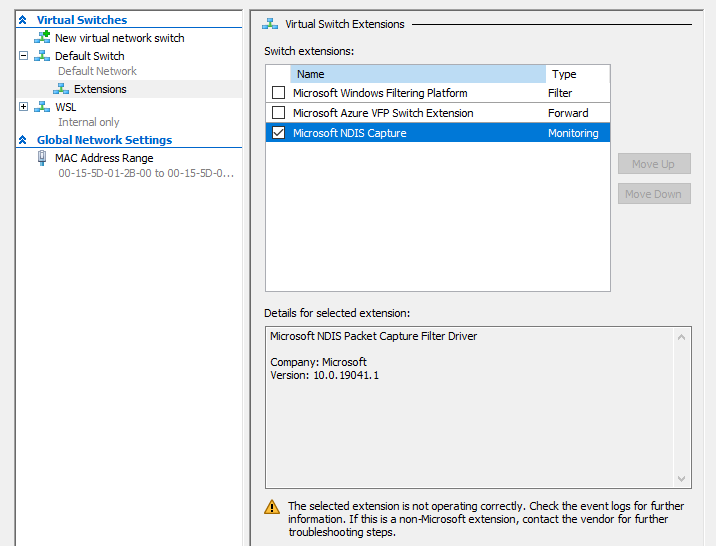Viewport: 716px width, 546px height.
Task: Collapse the Default Switch tree node
Action: (23, 56)
